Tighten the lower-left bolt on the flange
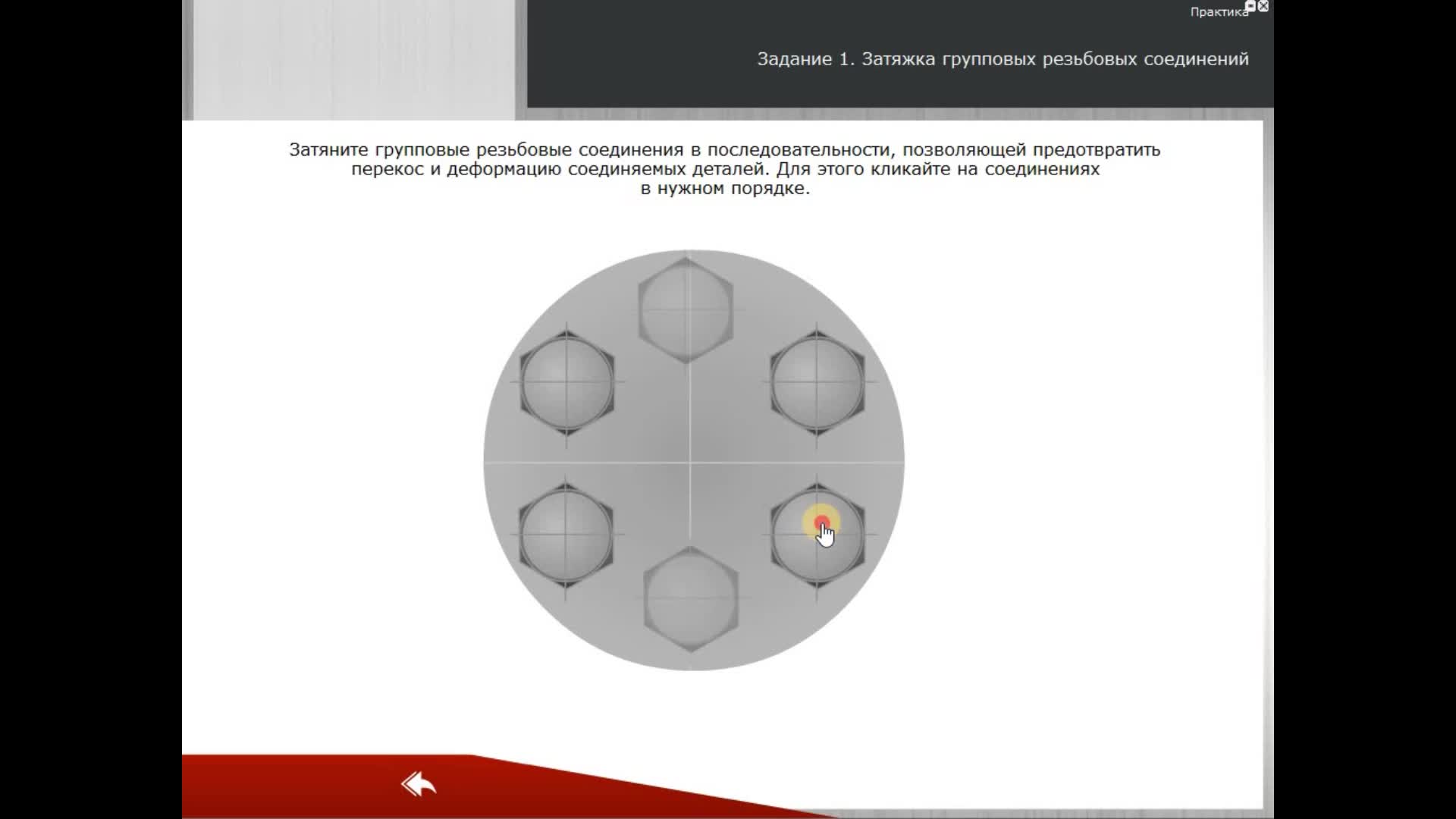This screenshot has height=819, width=1456. click(566, 535)
